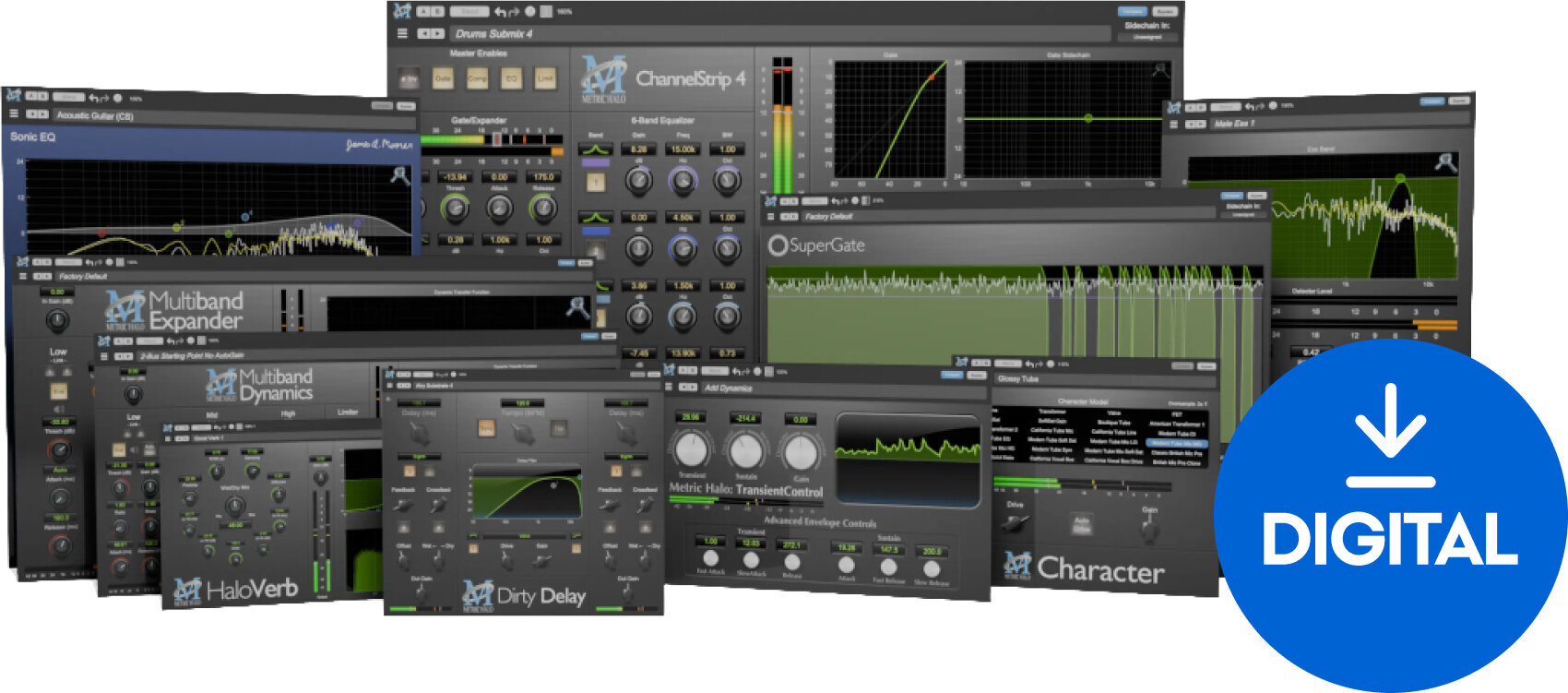The width and height of the screenshot is (1568, 693).
Task: Click the TransientControl waveform display
Action: 908,460
